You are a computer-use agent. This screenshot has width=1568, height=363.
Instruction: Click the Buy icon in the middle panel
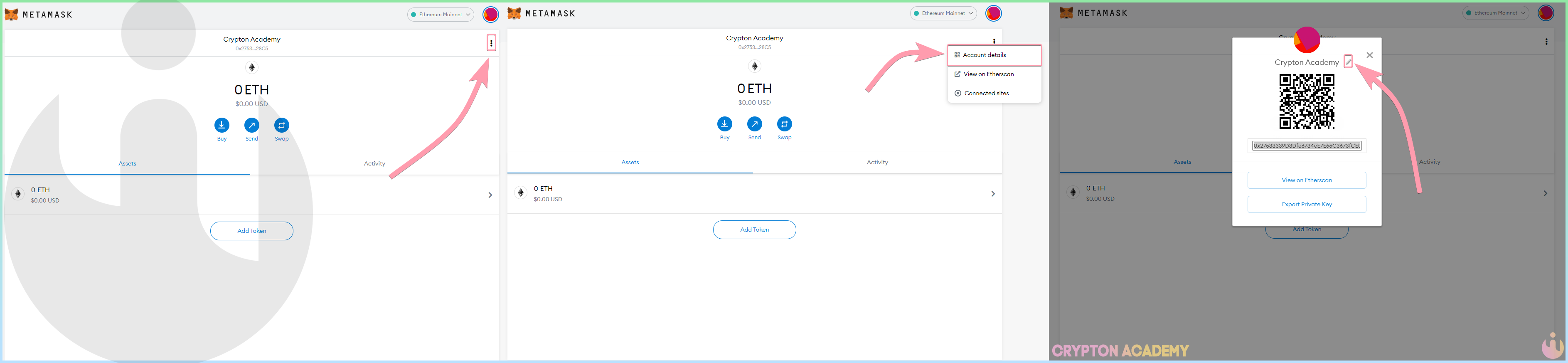pos(724,123)
